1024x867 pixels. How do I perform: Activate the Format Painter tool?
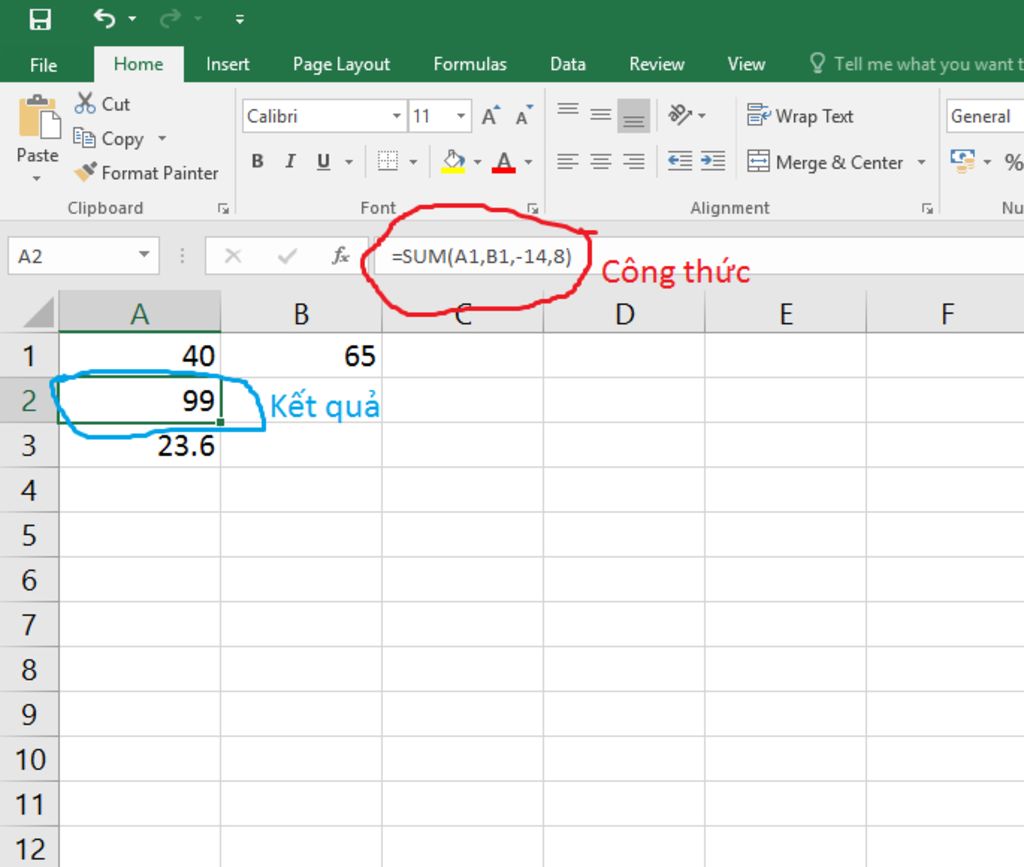point(146,173)
